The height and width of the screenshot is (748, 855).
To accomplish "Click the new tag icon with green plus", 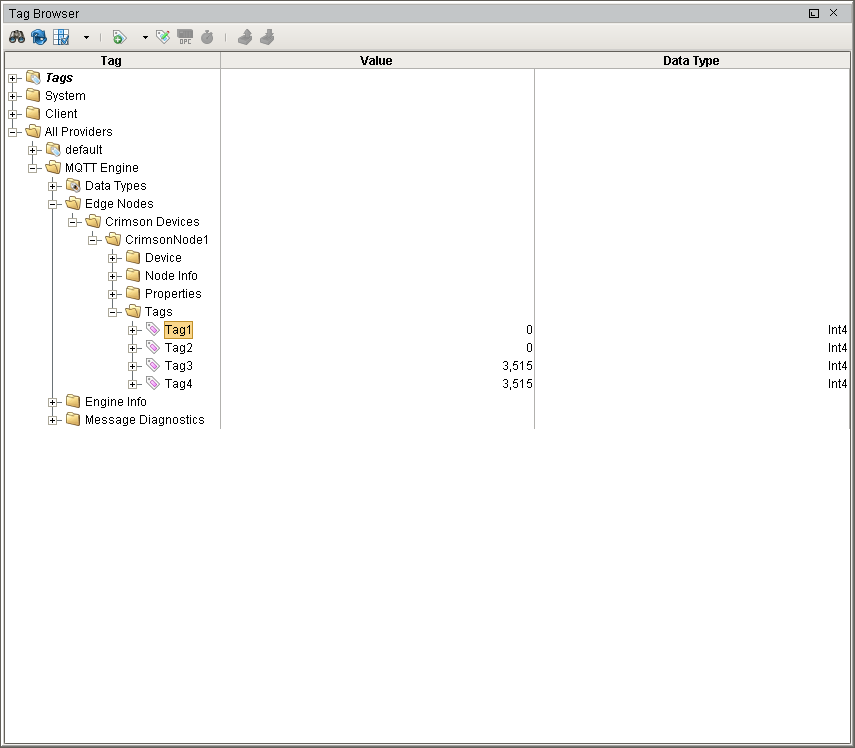I will tap(119, 37).
